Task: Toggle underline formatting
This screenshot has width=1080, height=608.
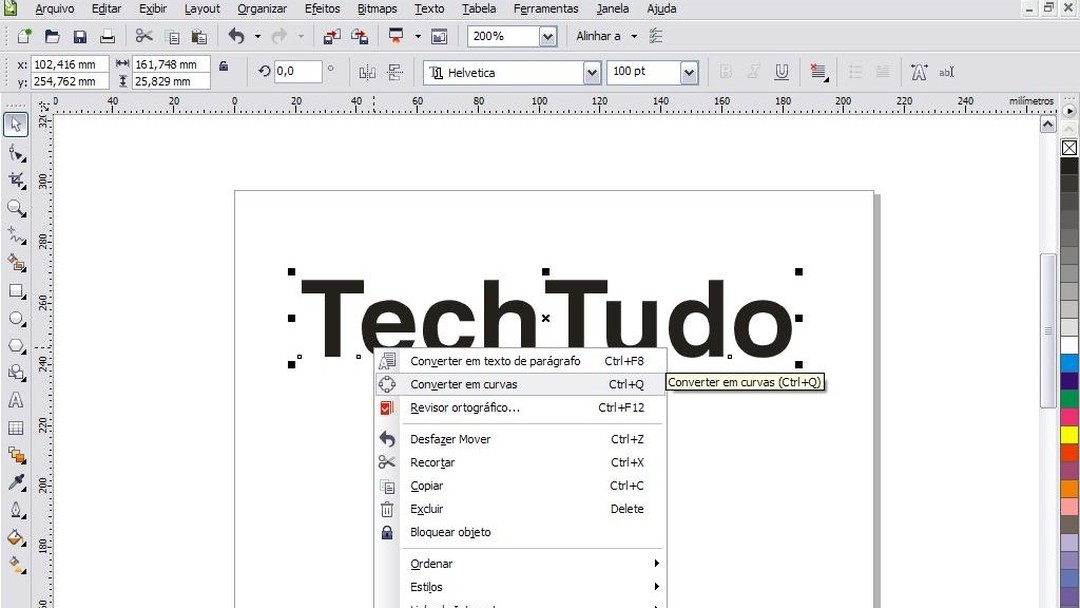Action: point(781,71)
